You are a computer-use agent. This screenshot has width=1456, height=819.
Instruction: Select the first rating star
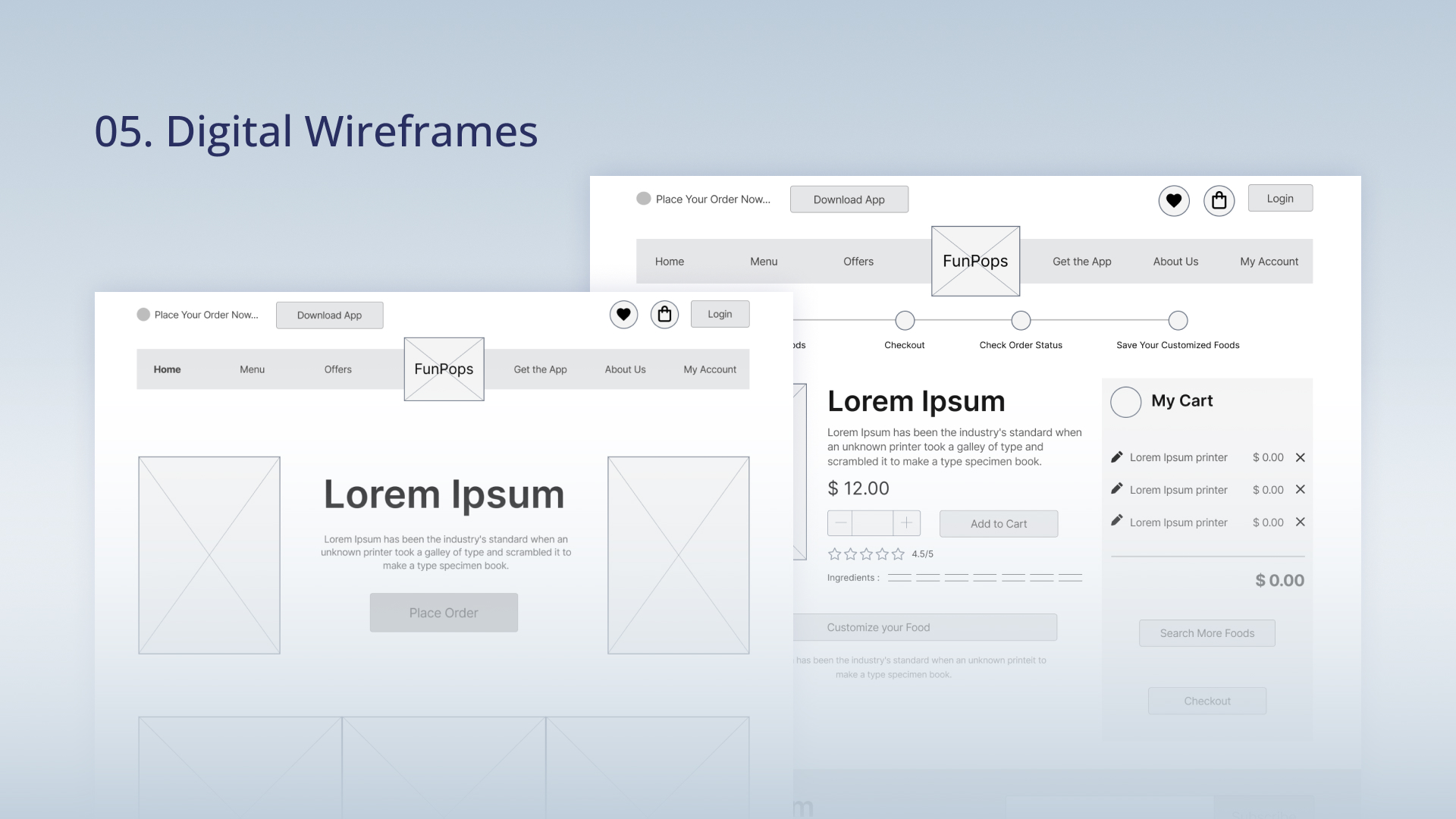835,554
